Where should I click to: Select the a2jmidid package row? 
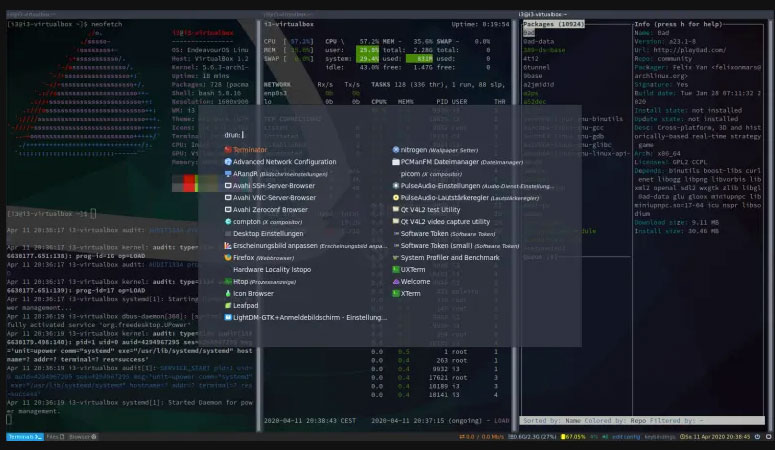click(x=538, y=85)
